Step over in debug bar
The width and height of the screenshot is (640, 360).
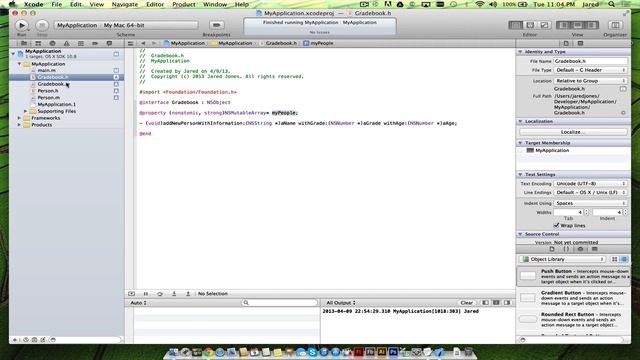160,294
